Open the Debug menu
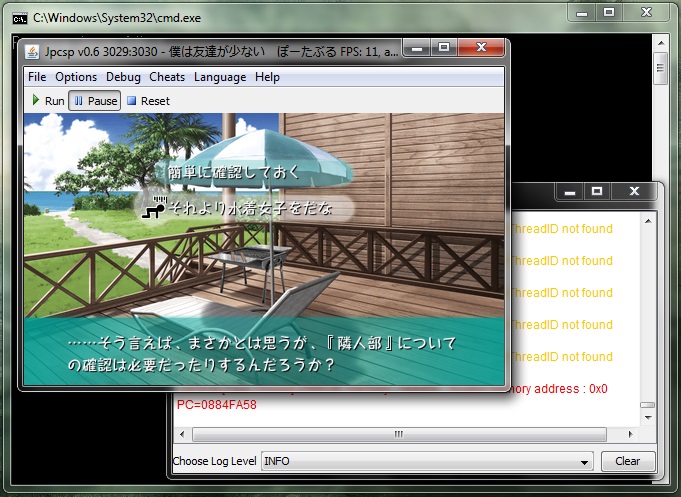 click(x=123, y=77)
